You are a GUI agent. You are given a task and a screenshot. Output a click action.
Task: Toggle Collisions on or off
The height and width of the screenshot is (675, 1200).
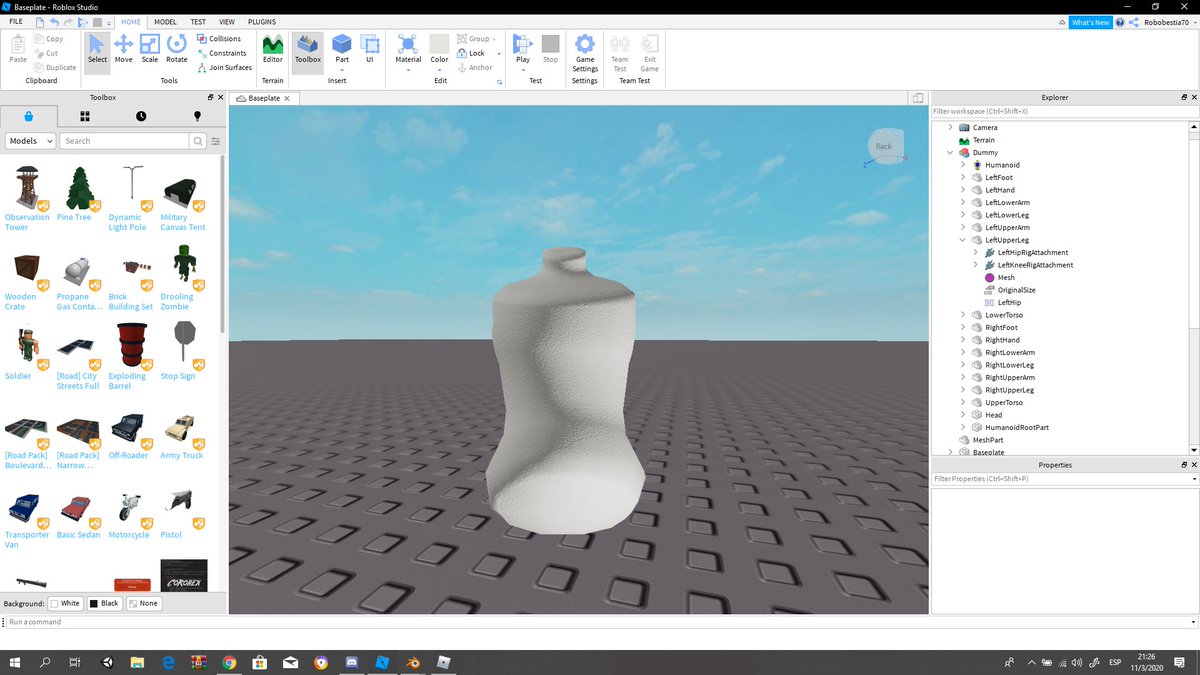click(219, 39)
